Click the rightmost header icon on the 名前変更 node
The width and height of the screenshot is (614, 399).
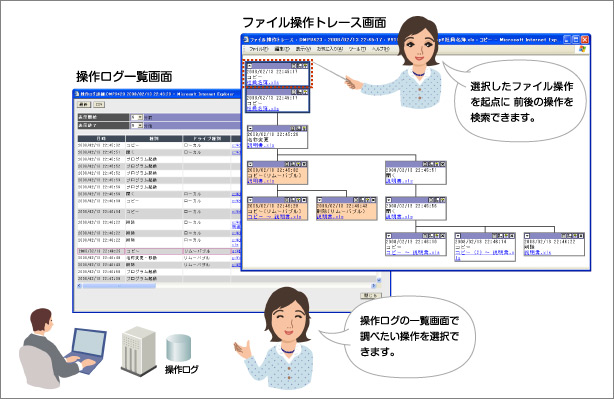point(304,128)
